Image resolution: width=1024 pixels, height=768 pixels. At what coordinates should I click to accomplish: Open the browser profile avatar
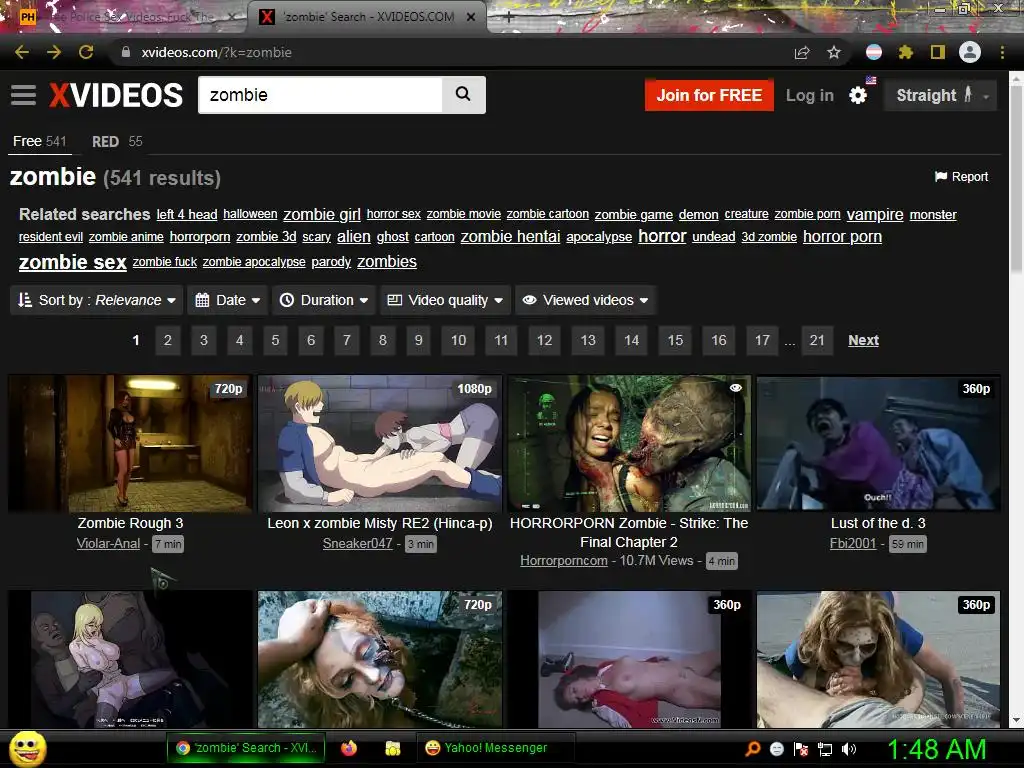coord(970,52)
